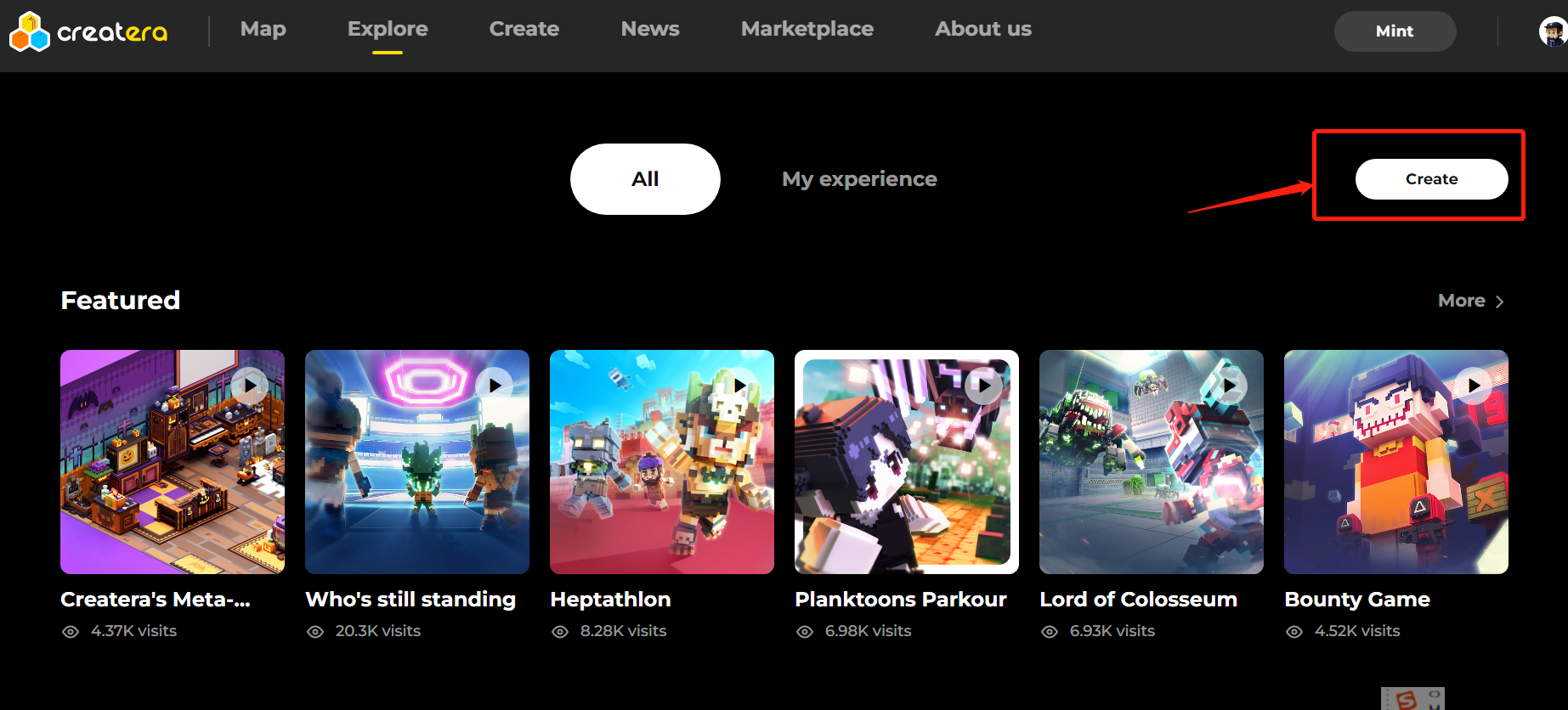Open the Map menu item
The width and height of the screenshot is (1568, 710).
pos(263,29)
